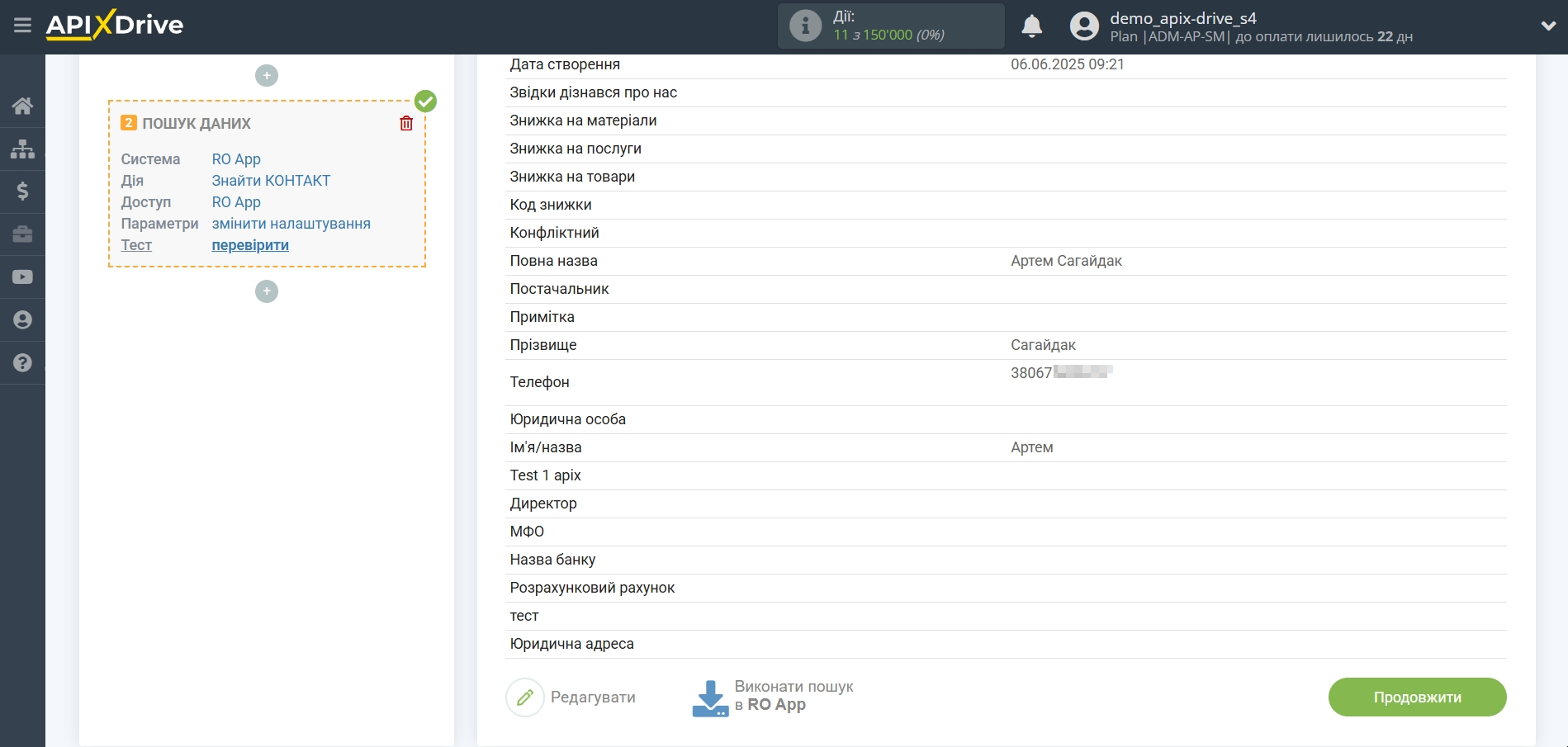The height and width of the screenshot is (747, 1568).
Task: Open notifications with the bell icon
Action: 1031,26
